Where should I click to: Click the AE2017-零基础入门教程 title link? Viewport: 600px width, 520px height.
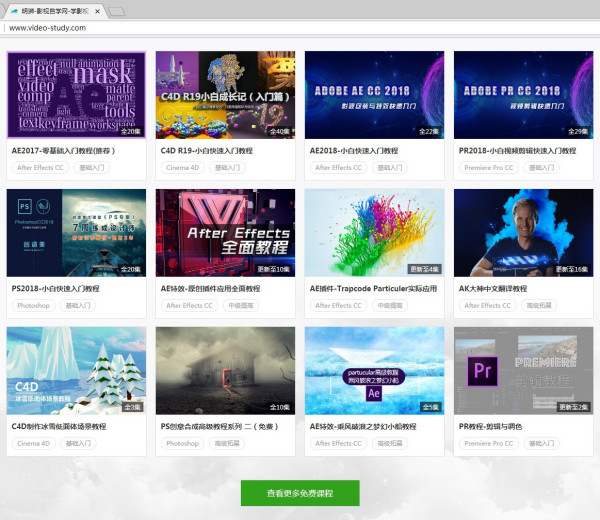pyautogui.click(x=63, y=151)
